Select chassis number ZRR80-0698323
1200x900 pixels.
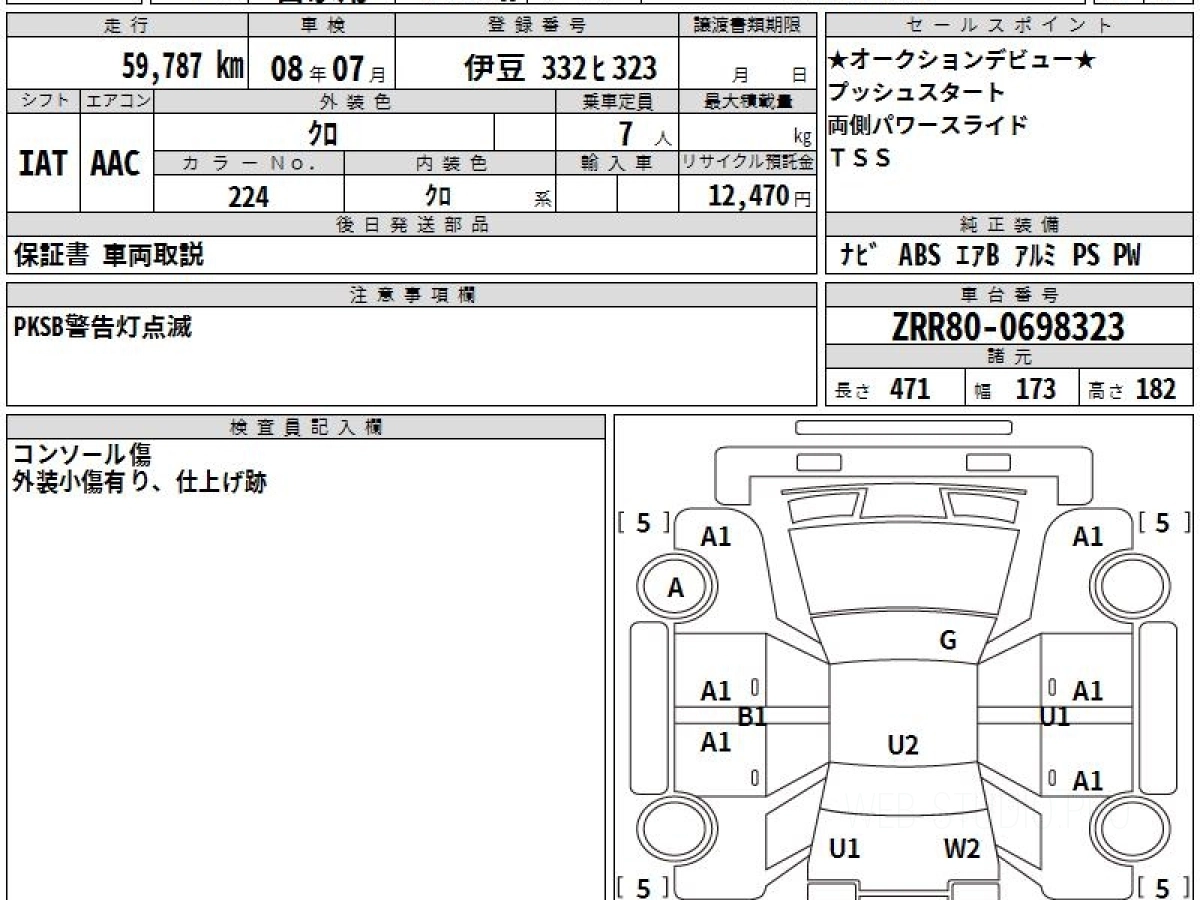[1008, 326]
